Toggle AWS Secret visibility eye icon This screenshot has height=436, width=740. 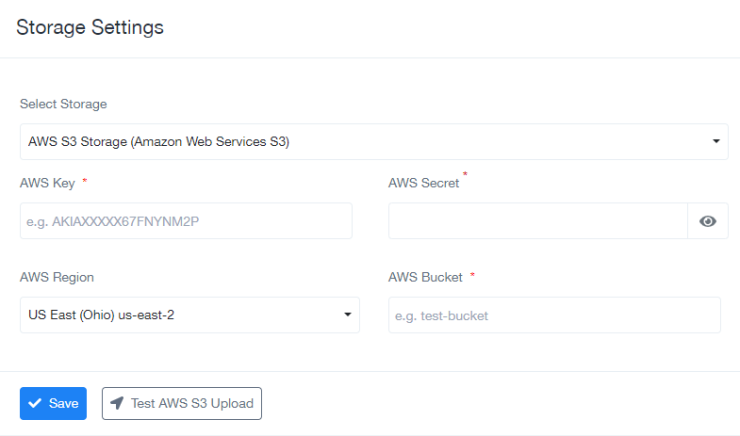click(708, 221)
